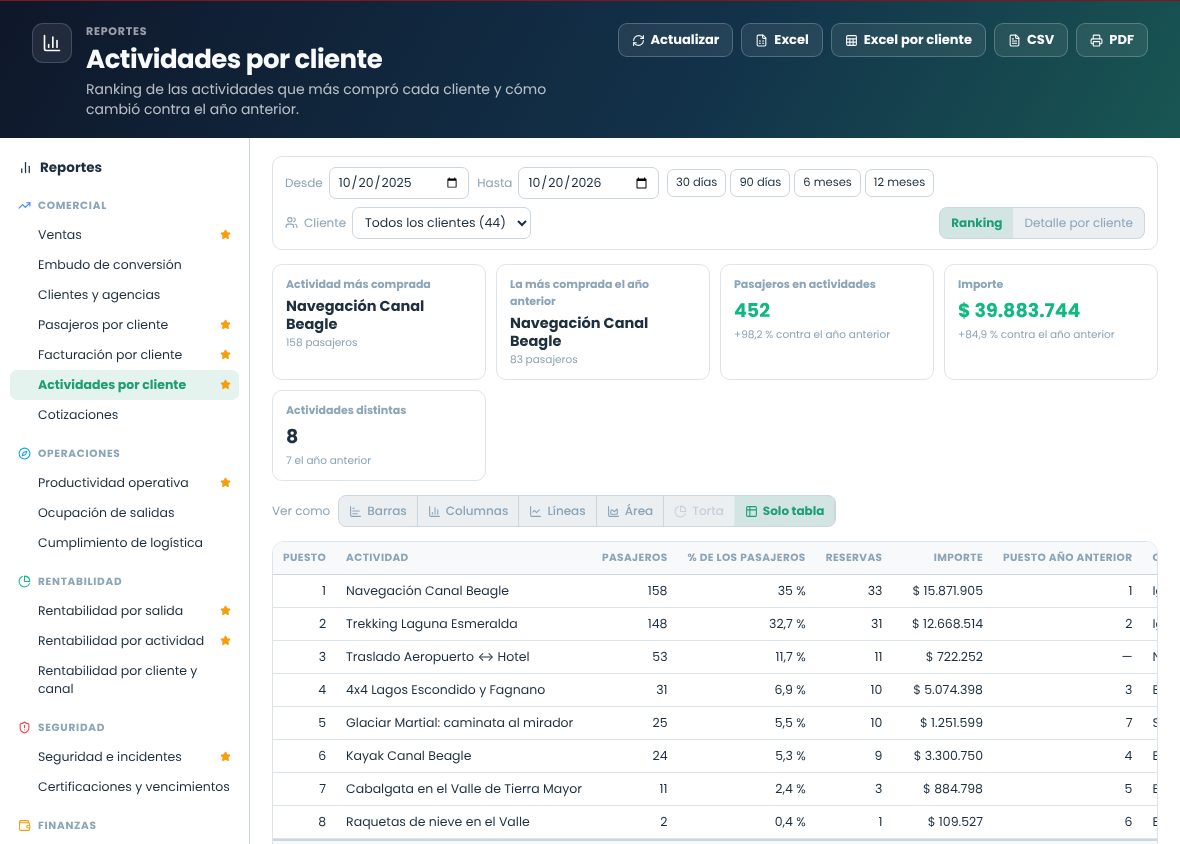Click the Comercial section trend icon
The image size is (1180, 844).
point(25,205)
